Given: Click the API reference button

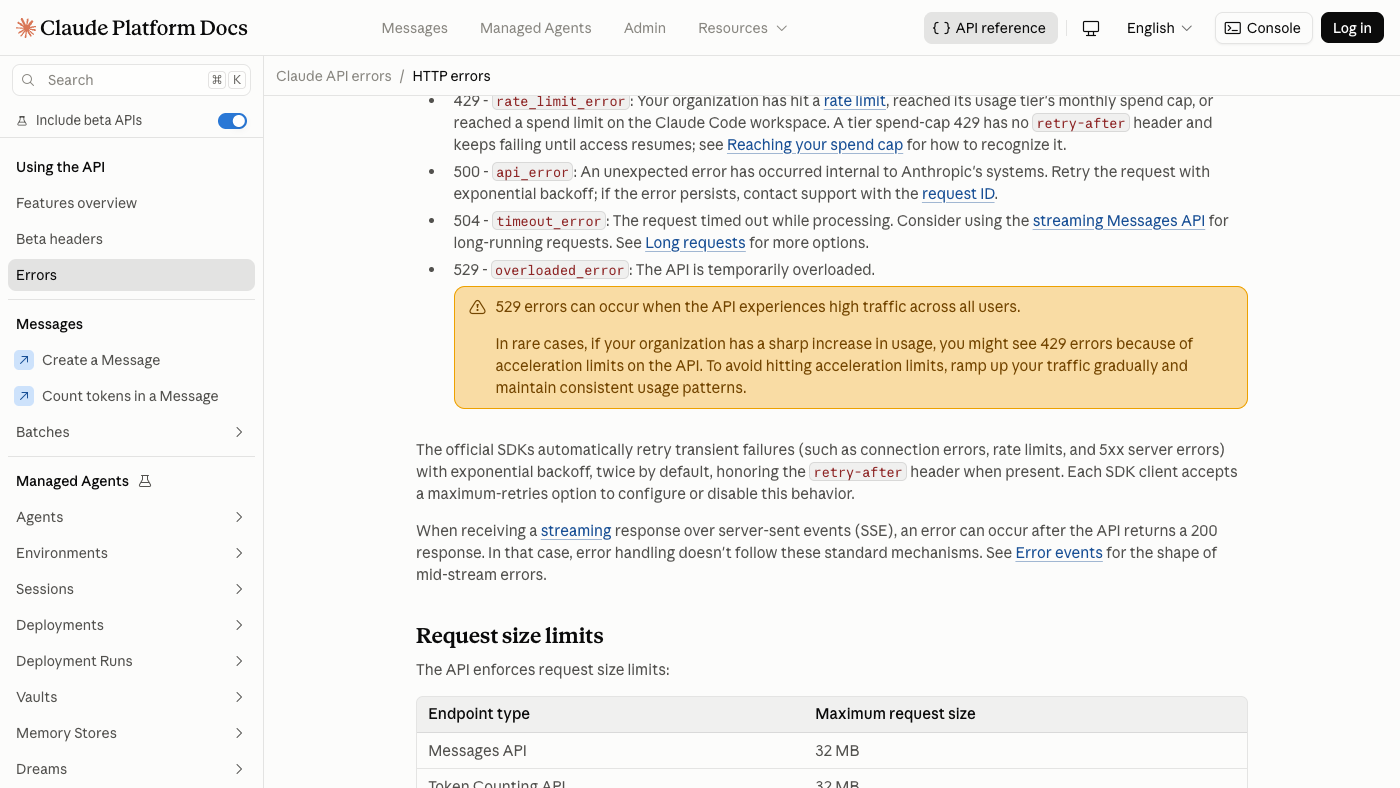Looking at the screenshot, I should click(990, 28).
